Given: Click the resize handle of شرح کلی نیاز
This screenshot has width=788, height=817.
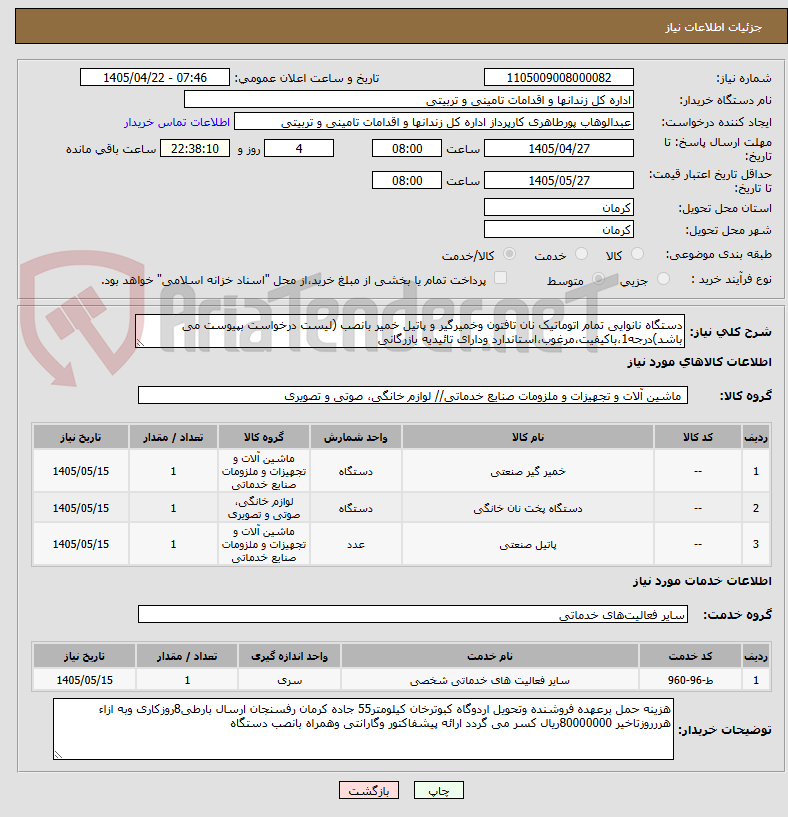Looking at the screenshot, I should point(140,343).
